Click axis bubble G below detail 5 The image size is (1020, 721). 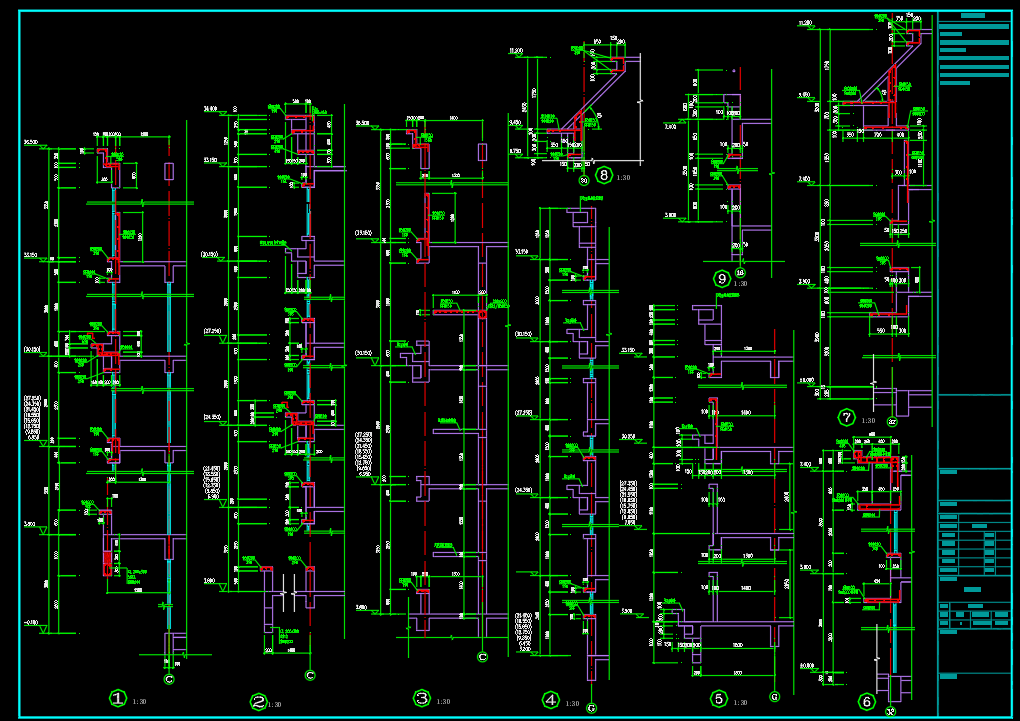774,697
